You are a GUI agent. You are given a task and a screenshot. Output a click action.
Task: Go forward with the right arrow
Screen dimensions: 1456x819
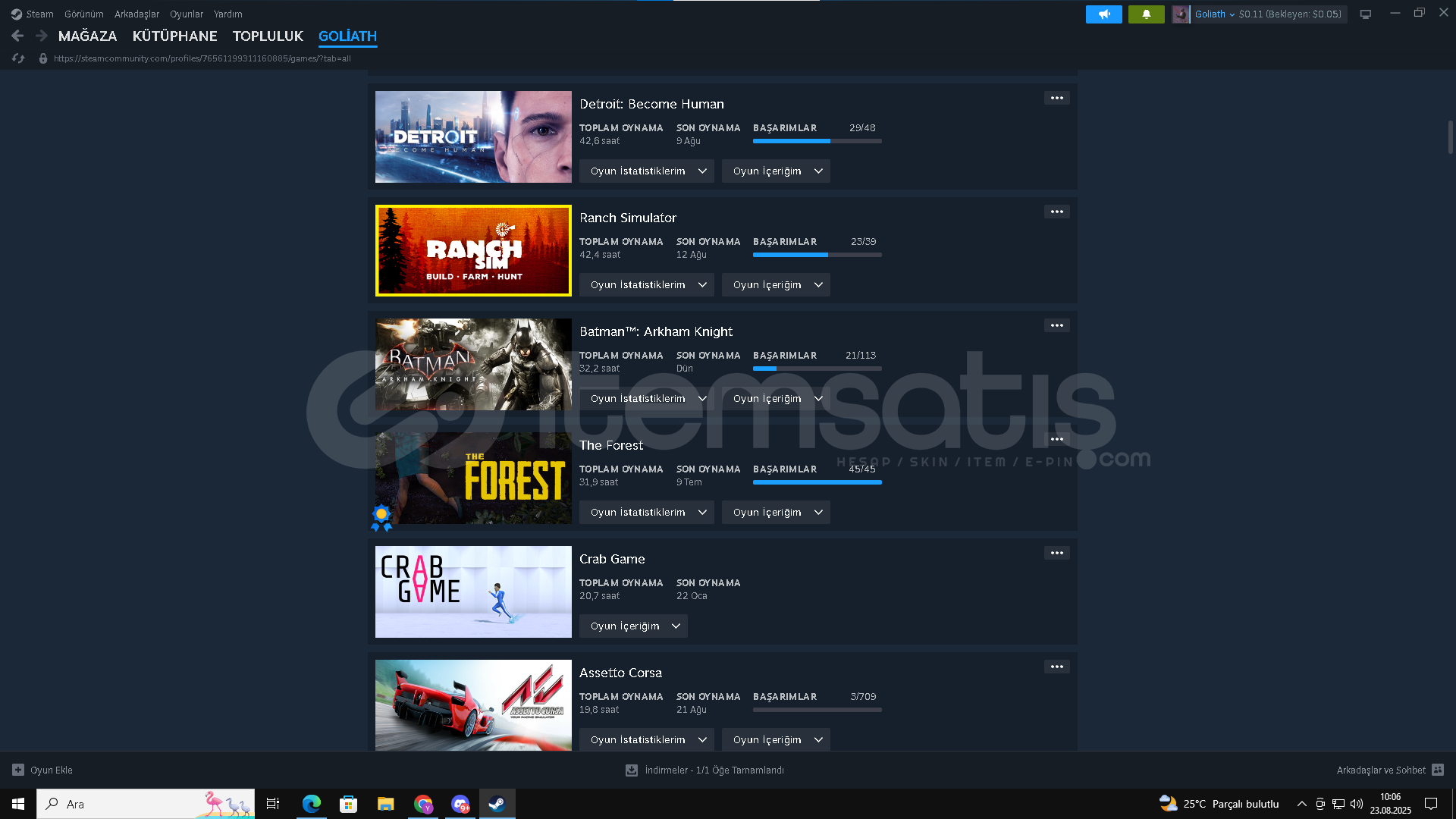tap(42, 36)
